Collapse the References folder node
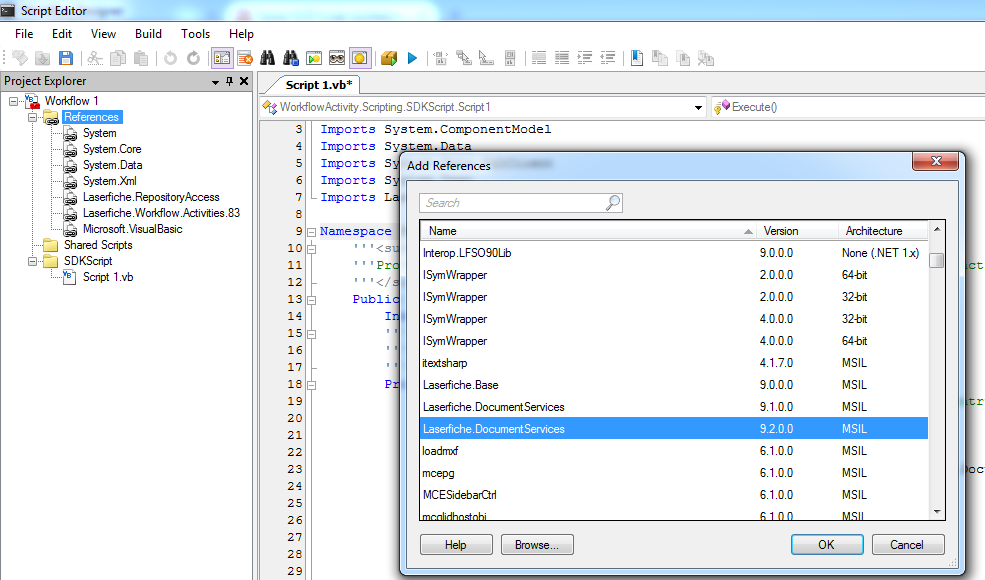Viewport: 985px width, 580px height. click(x=32, y=118)
